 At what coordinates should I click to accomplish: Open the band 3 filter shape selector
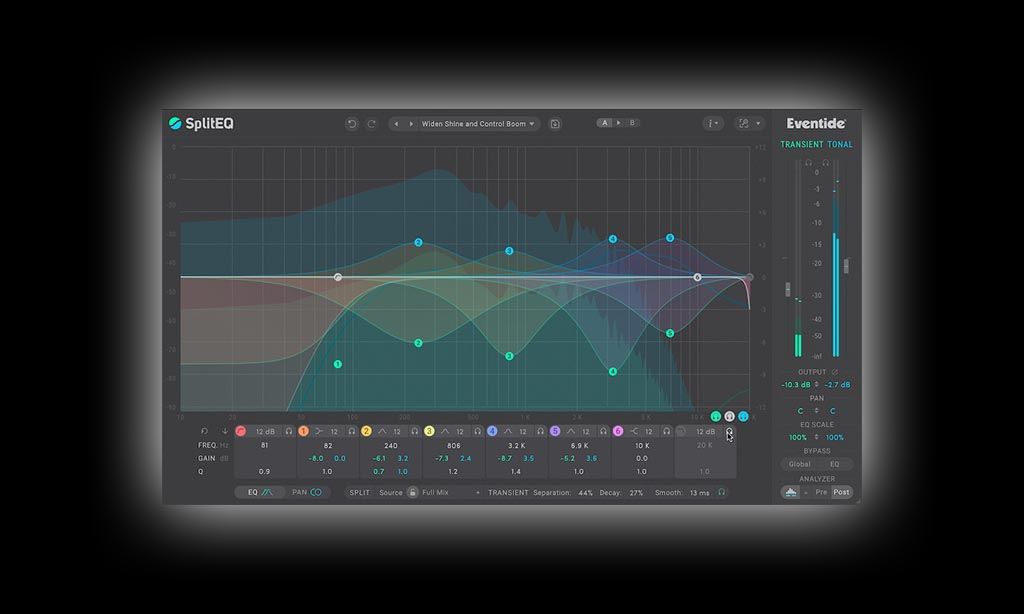point(445,431)
